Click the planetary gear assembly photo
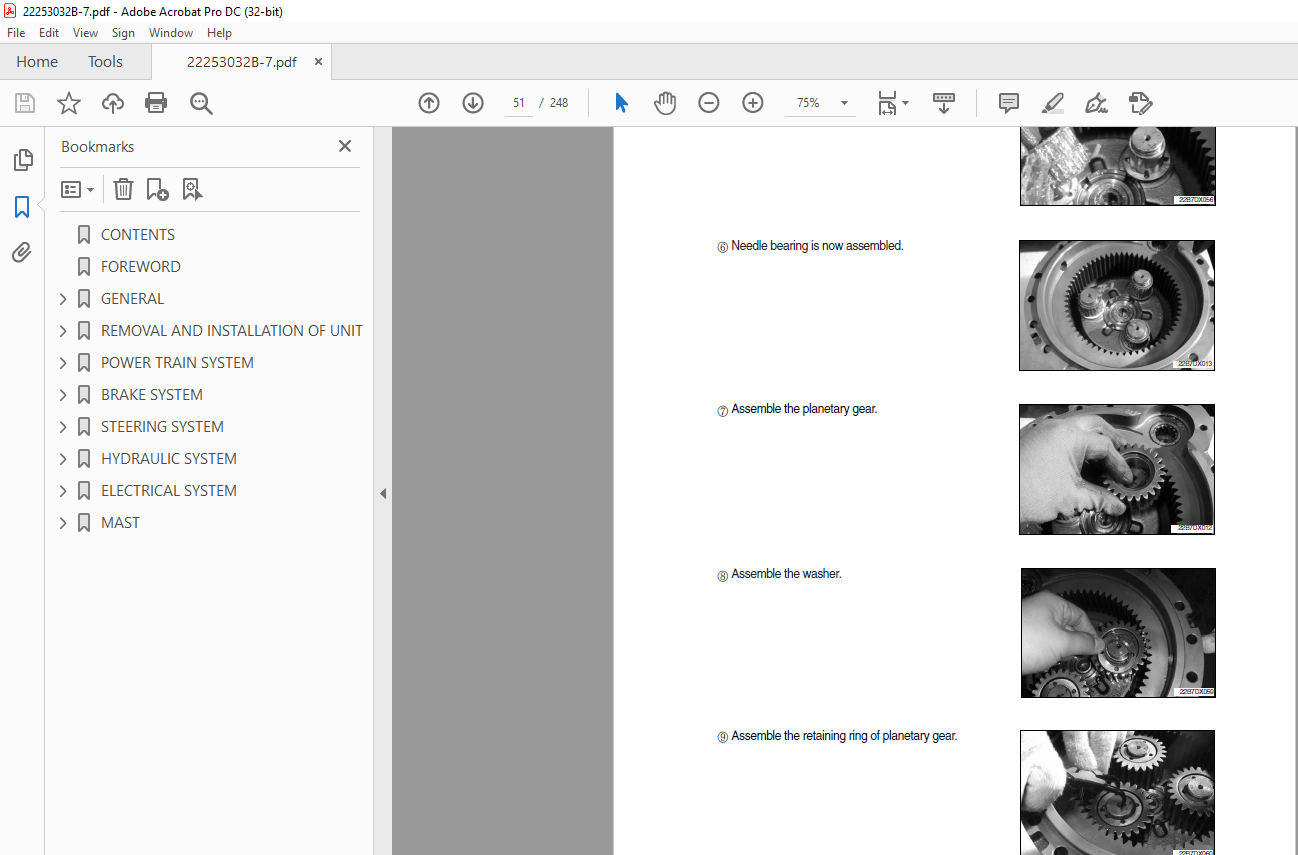 [1117, 469]
